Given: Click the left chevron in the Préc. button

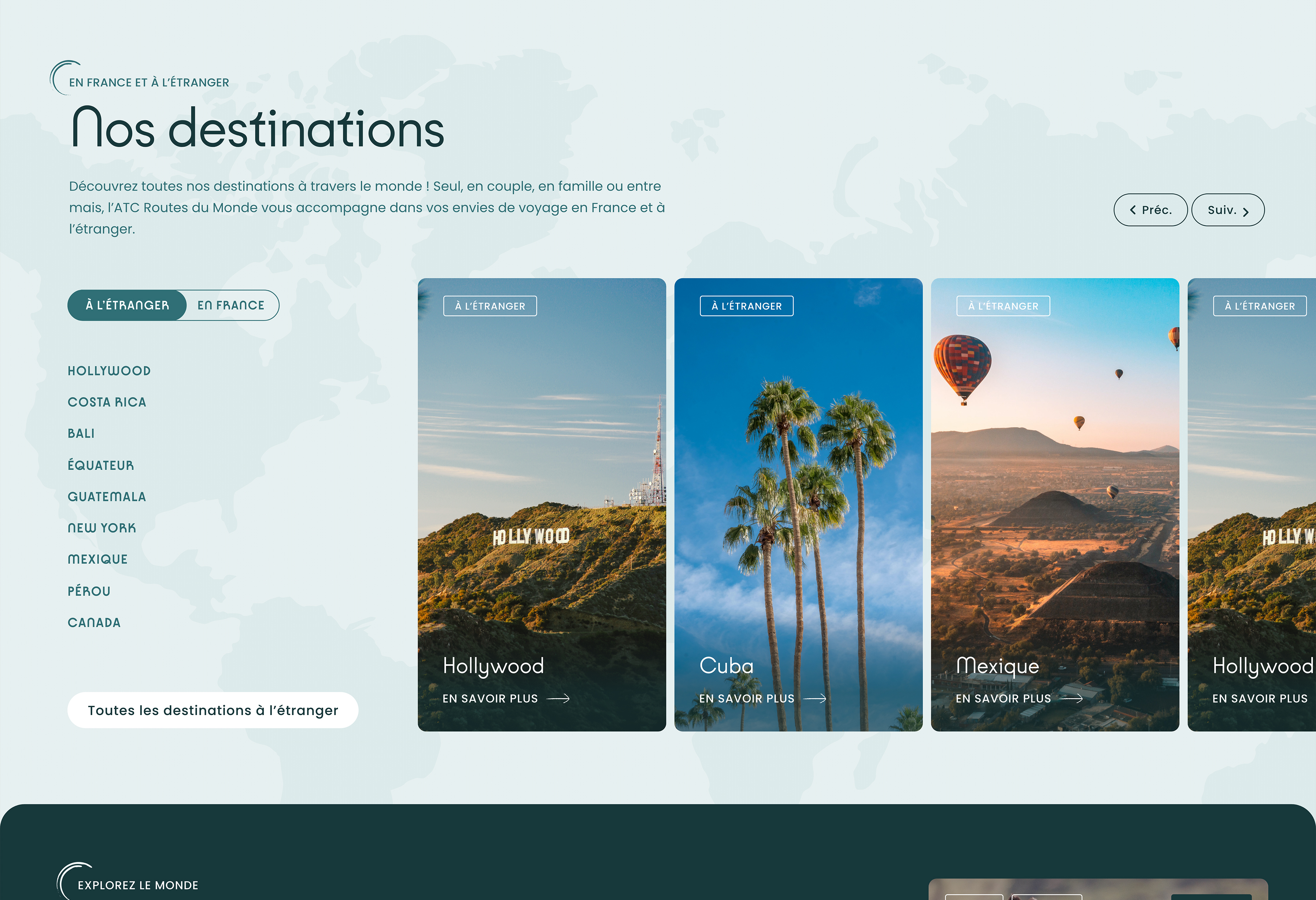Looking at the screenshot, I should [x=1133, y=210].
